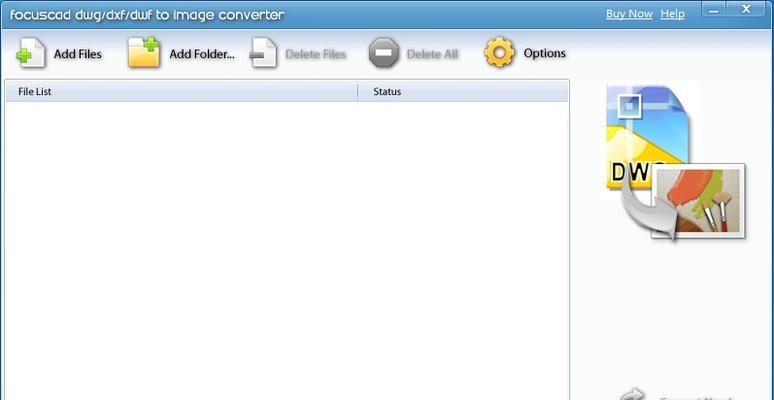The image size is (774, 400).
Task: Click the DWG to image logo graphic
Action: 675,163
